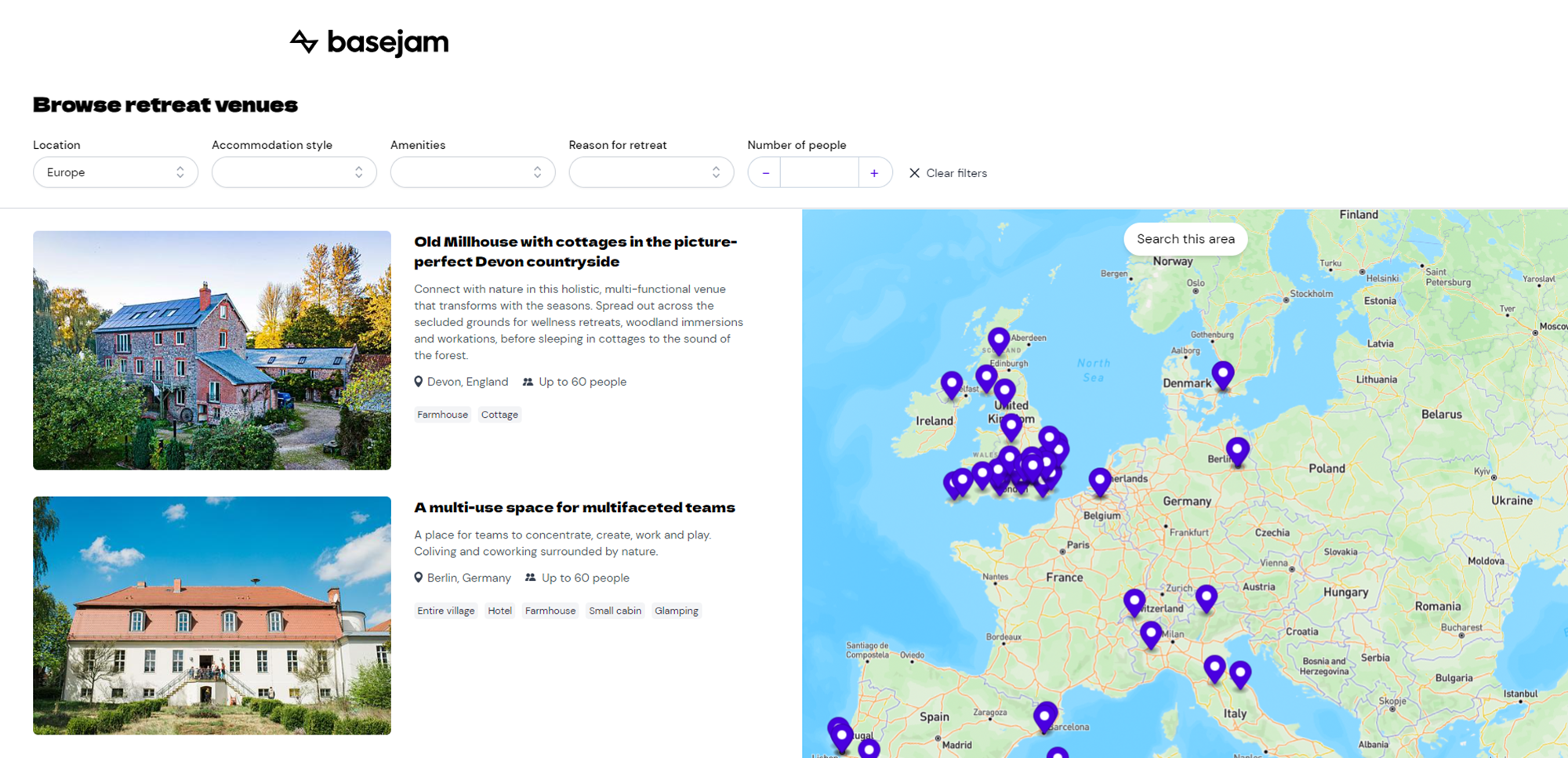Select the map pin between Zurich and Austria
1568x758 pixels.
[1207, 600]
